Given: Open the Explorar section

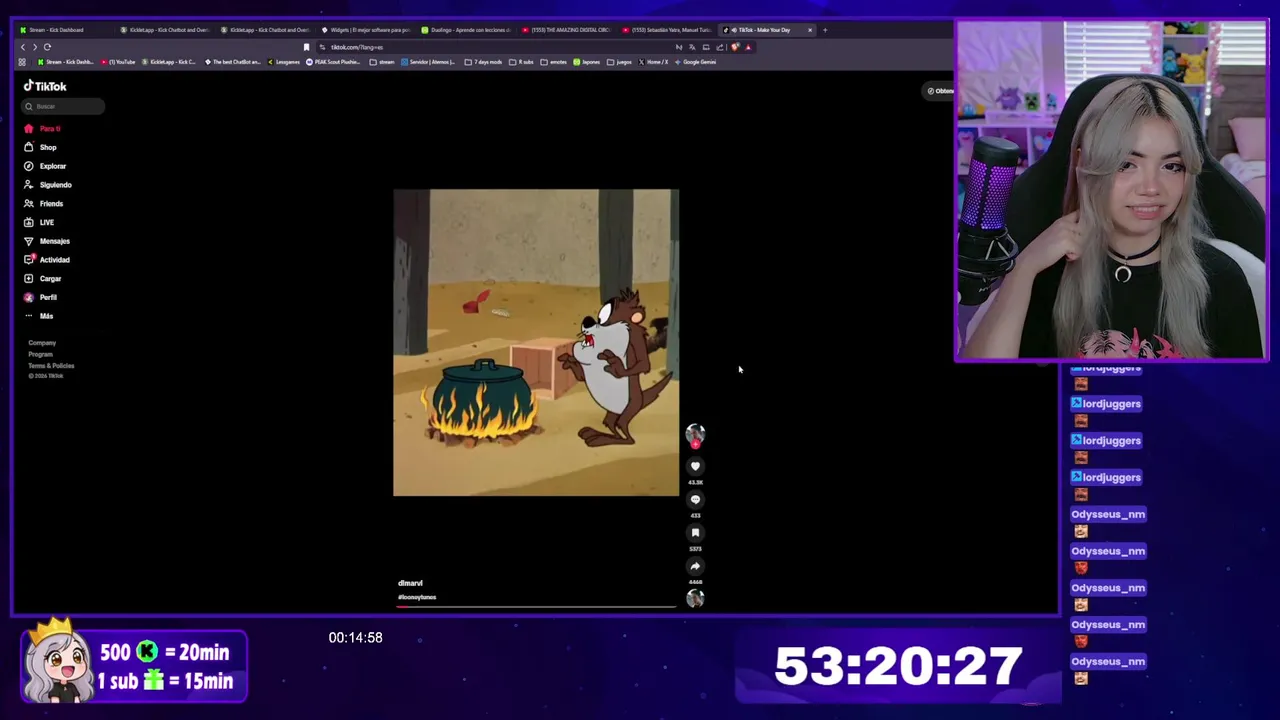Looking at the screenshot, I should pos(45,166).
